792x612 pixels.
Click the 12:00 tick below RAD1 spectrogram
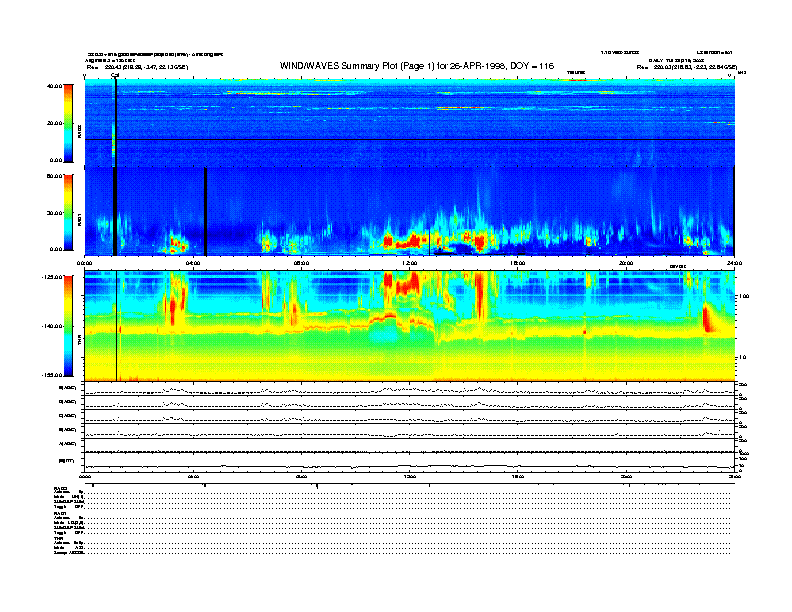(410, 263)
